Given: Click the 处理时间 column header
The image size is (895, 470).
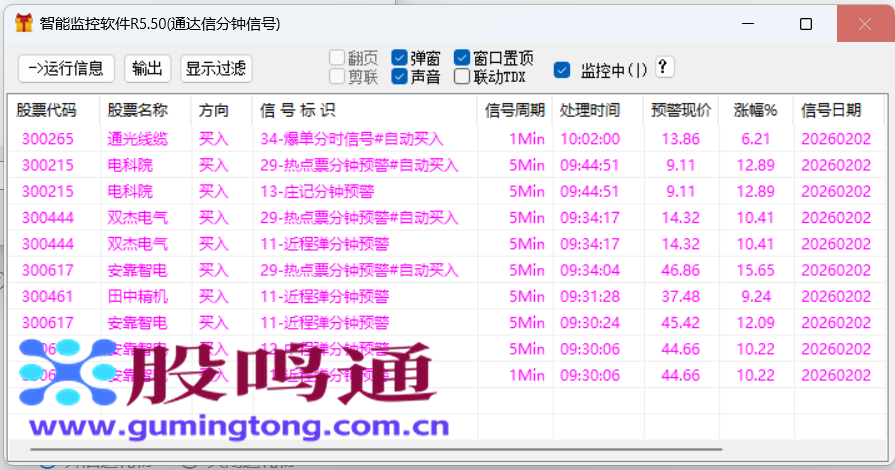Looking at the screenshot, I should point(589,110).
